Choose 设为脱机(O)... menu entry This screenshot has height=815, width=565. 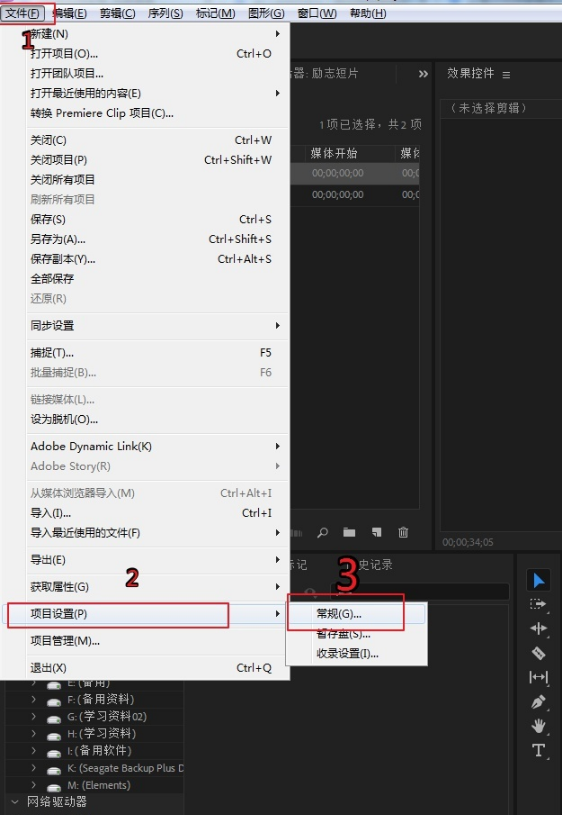click(156, 419)
